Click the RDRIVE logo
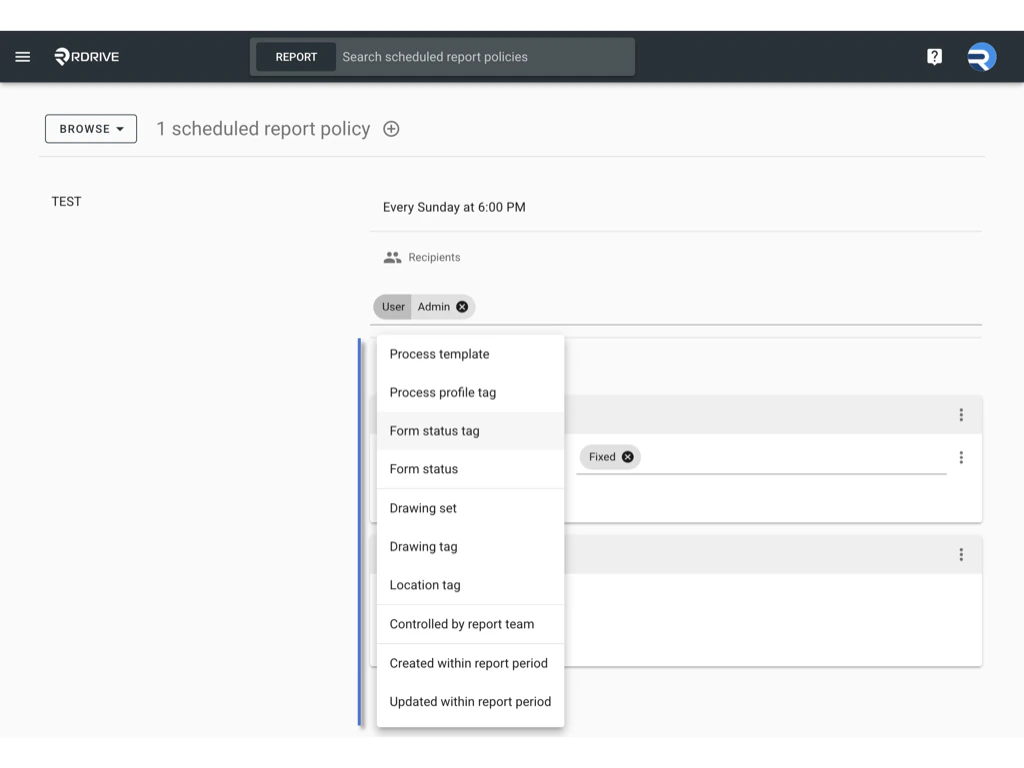This screenshot has height=768, width=1024. tap(85, 56)
